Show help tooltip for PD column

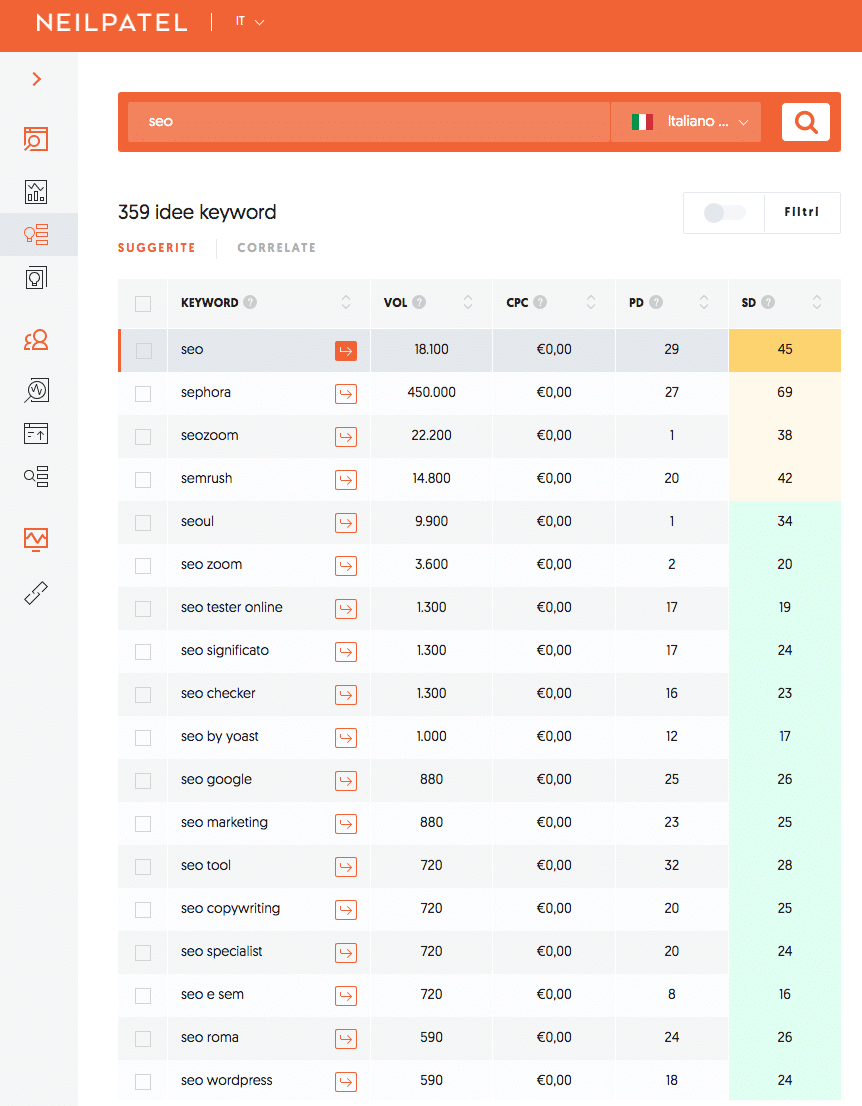coord(656,302)
